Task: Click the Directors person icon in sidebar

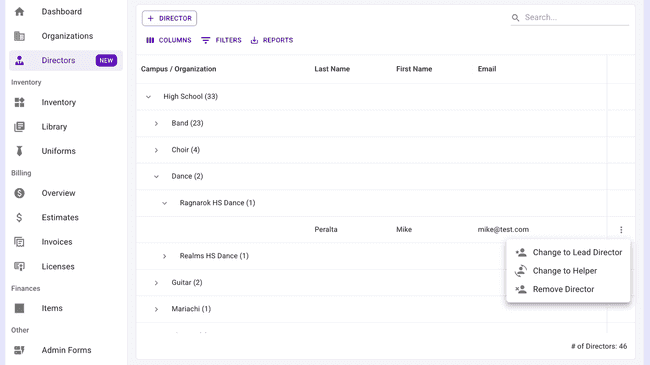Action: (19, 61)
